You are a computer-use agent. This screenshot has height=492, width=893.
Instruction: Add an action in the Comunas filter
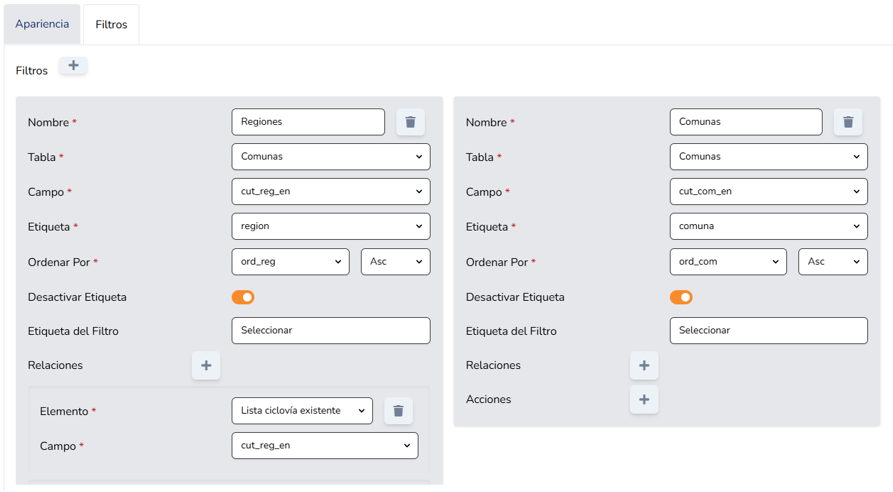644,400
